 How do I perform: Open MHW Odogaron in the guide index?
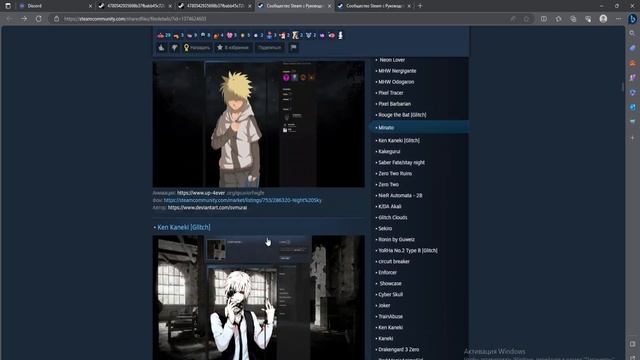396,82
